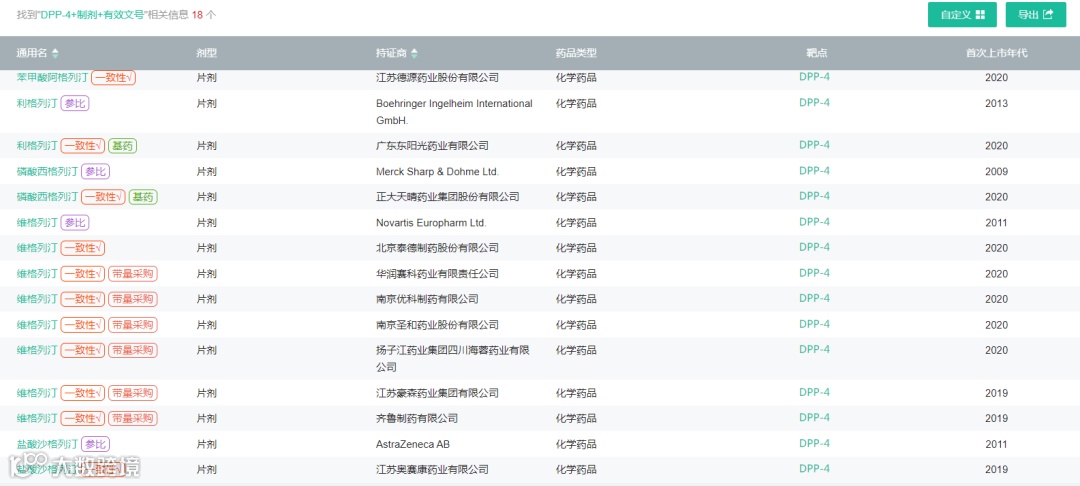1080x486 pixels.
Task: Open 维格列汀 link in Novartis Europharm row
Action: tap(37, 222)
